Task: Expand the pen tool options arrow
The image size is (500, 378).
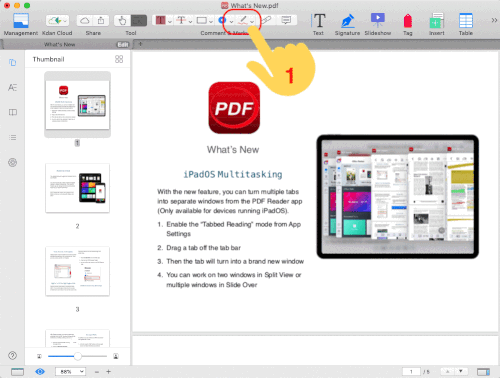Action: click(252, 22)
